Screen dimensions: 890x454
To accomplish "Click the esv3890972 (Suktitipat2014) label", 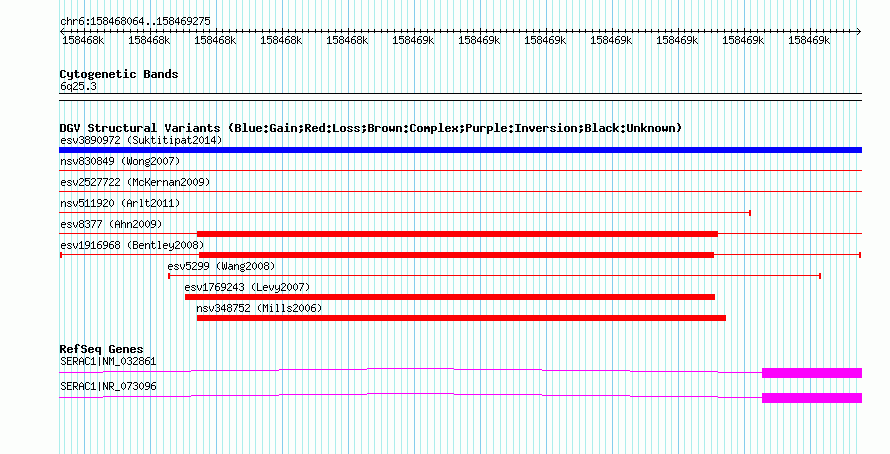I will 141,140.
